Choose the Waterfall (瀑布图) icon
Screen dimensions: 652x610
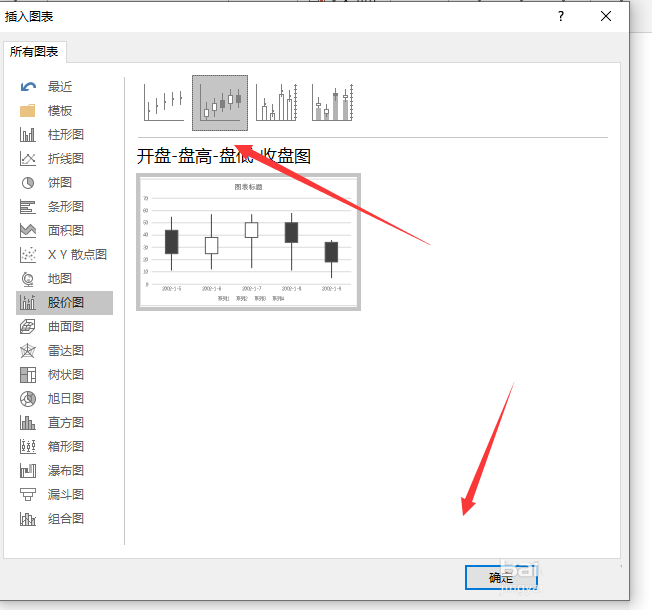tap(28, 471)
